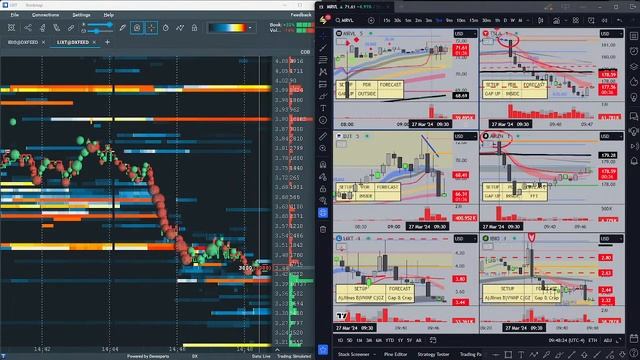640x360 pixels.
Task: Select the text T tool in left toolbar
Action: pos(323,108)
